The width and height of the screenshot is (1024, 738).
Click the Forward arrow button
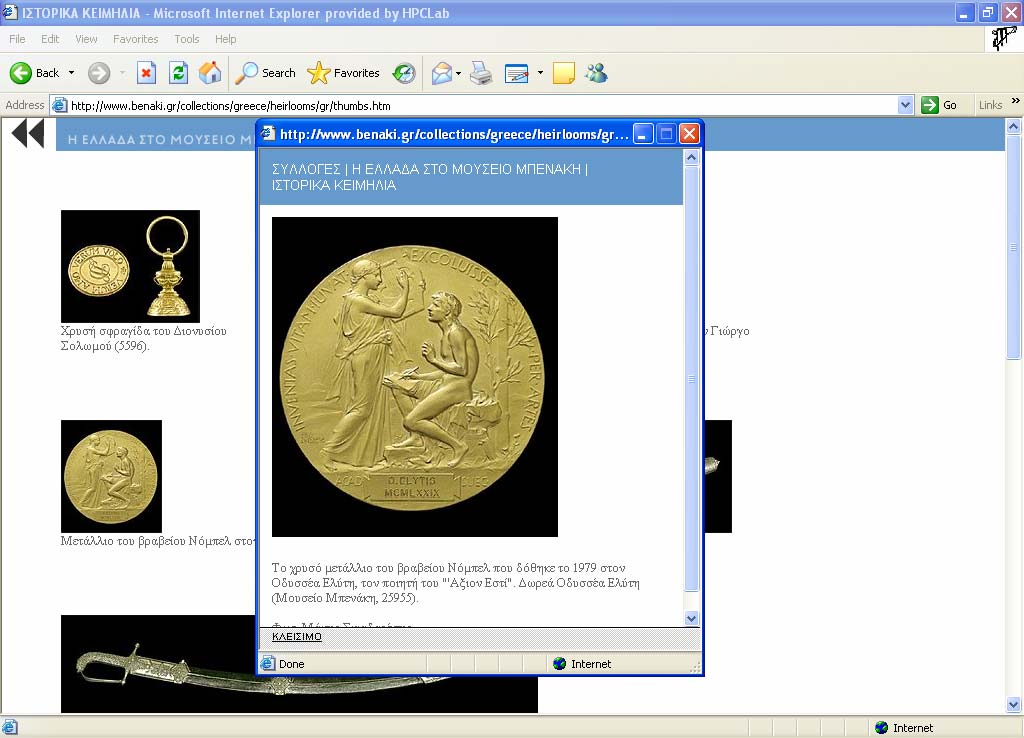[99, 72]
